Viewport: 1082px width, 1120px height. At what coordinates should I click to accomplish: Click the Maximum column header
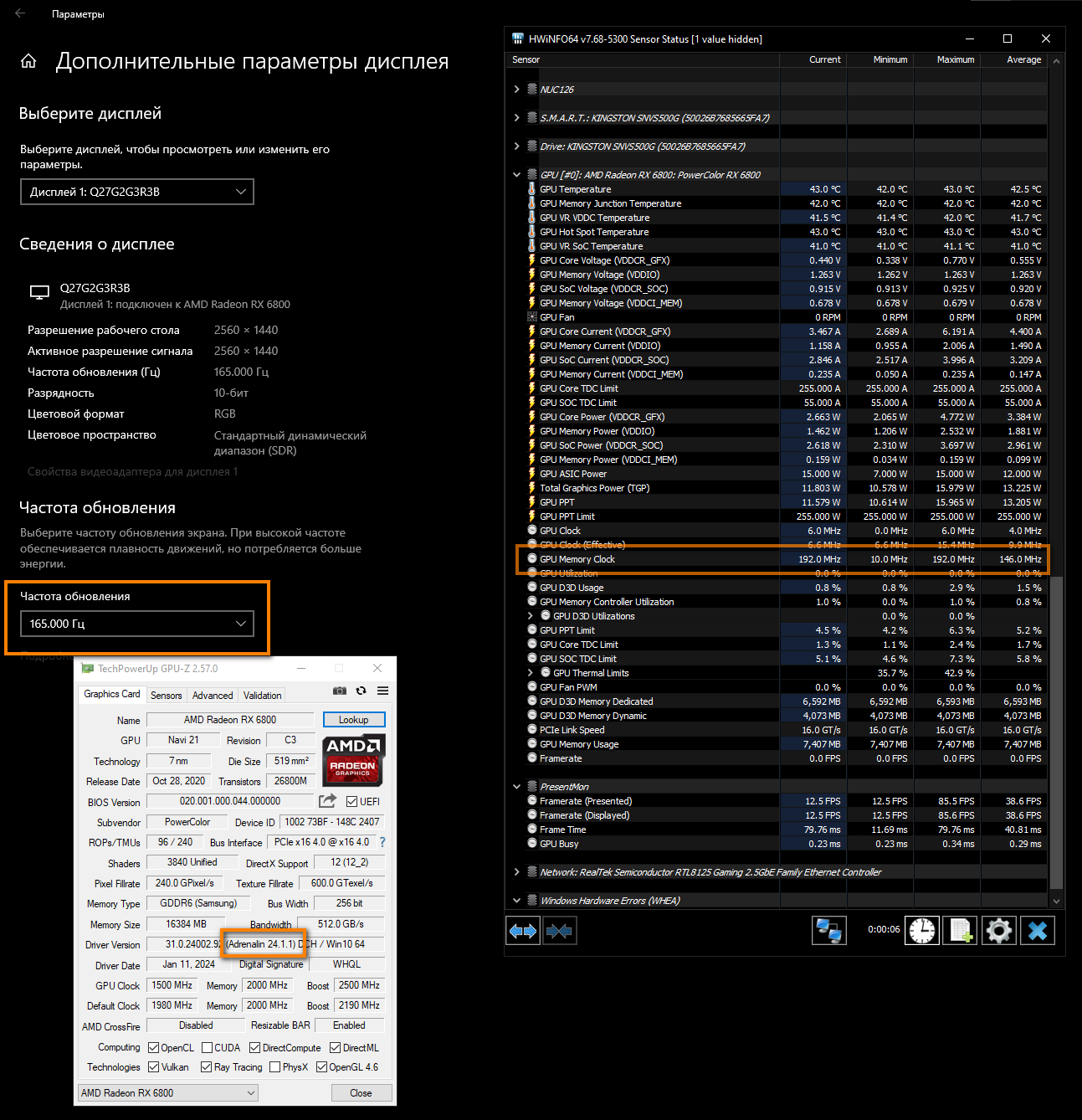coord(947,59)
